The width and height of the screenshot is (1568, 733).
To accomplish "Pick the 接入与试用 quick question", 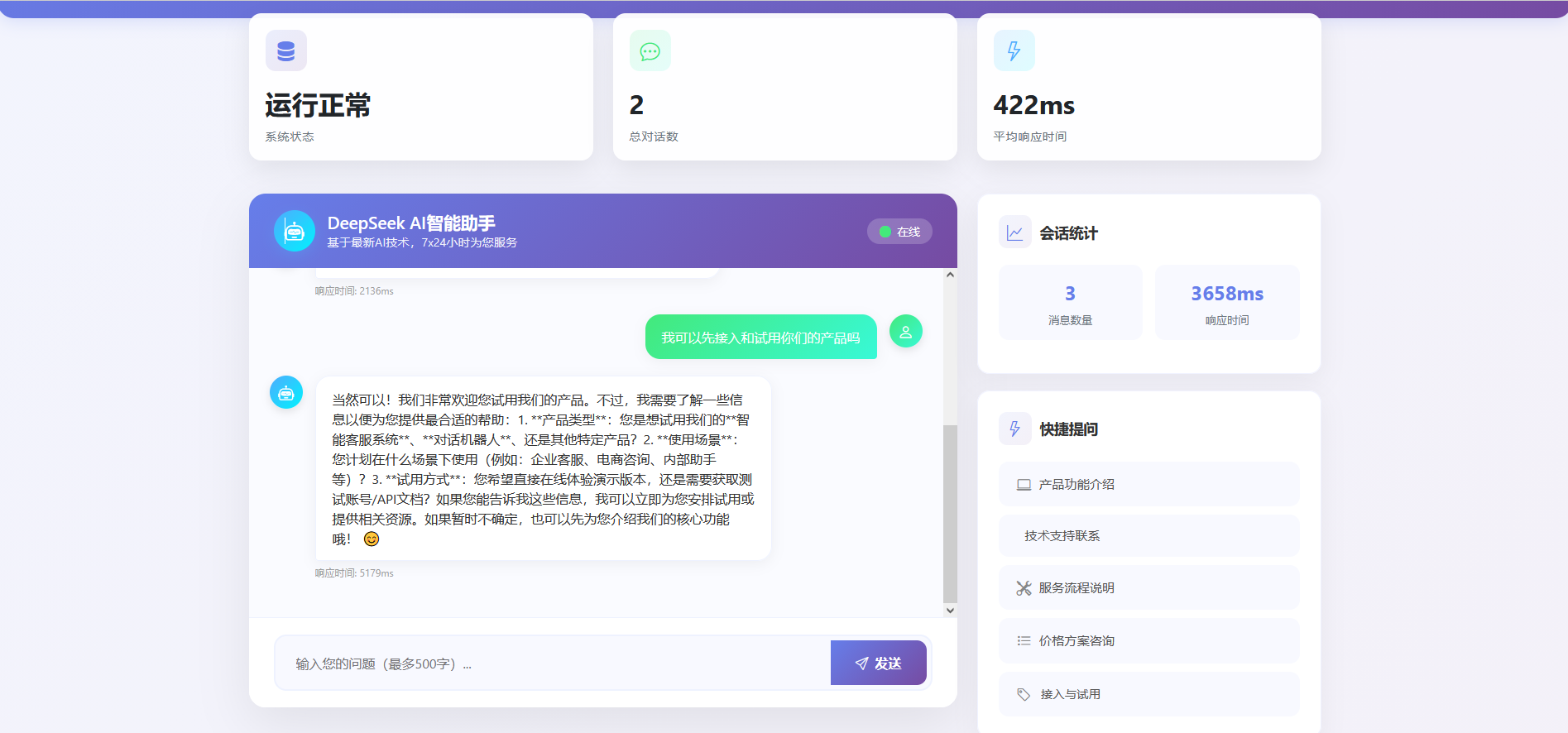I will [1148, 694].
